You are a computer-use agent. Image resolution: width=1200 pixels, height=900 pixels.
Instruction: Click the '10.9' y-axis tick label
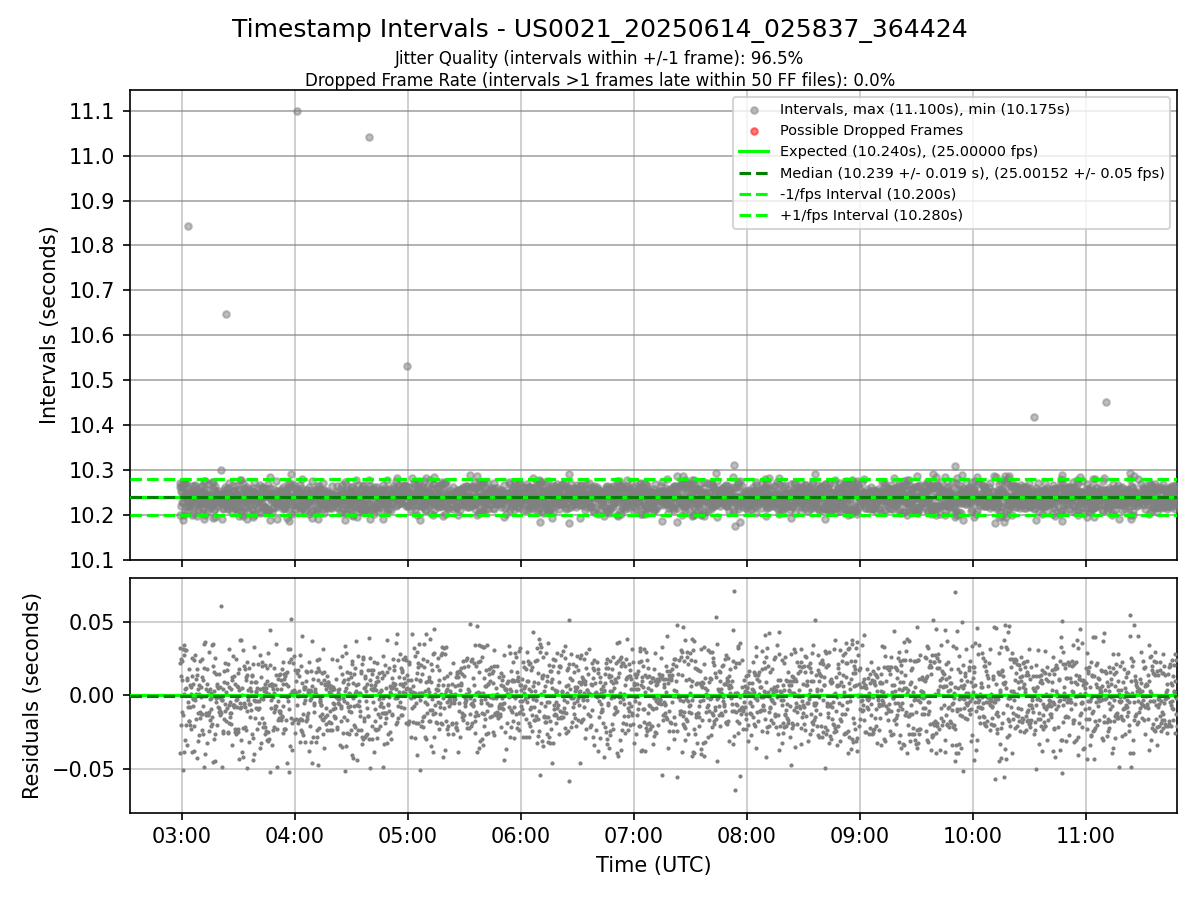click(90, 202)
